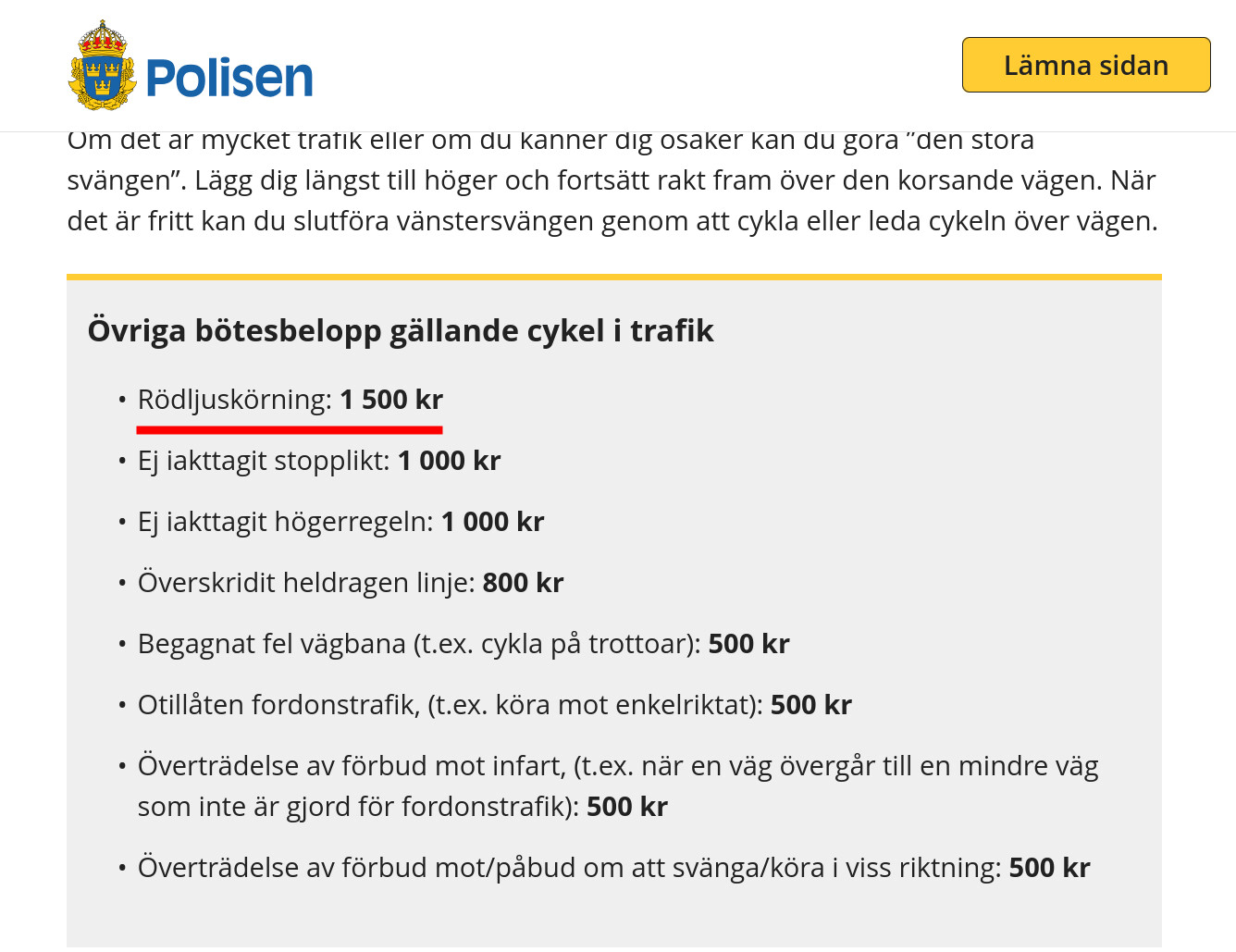Click the Överskridit heldragen linje text
The width and height of the screenshot is (1236, 952).
click(x=306, y=583)
